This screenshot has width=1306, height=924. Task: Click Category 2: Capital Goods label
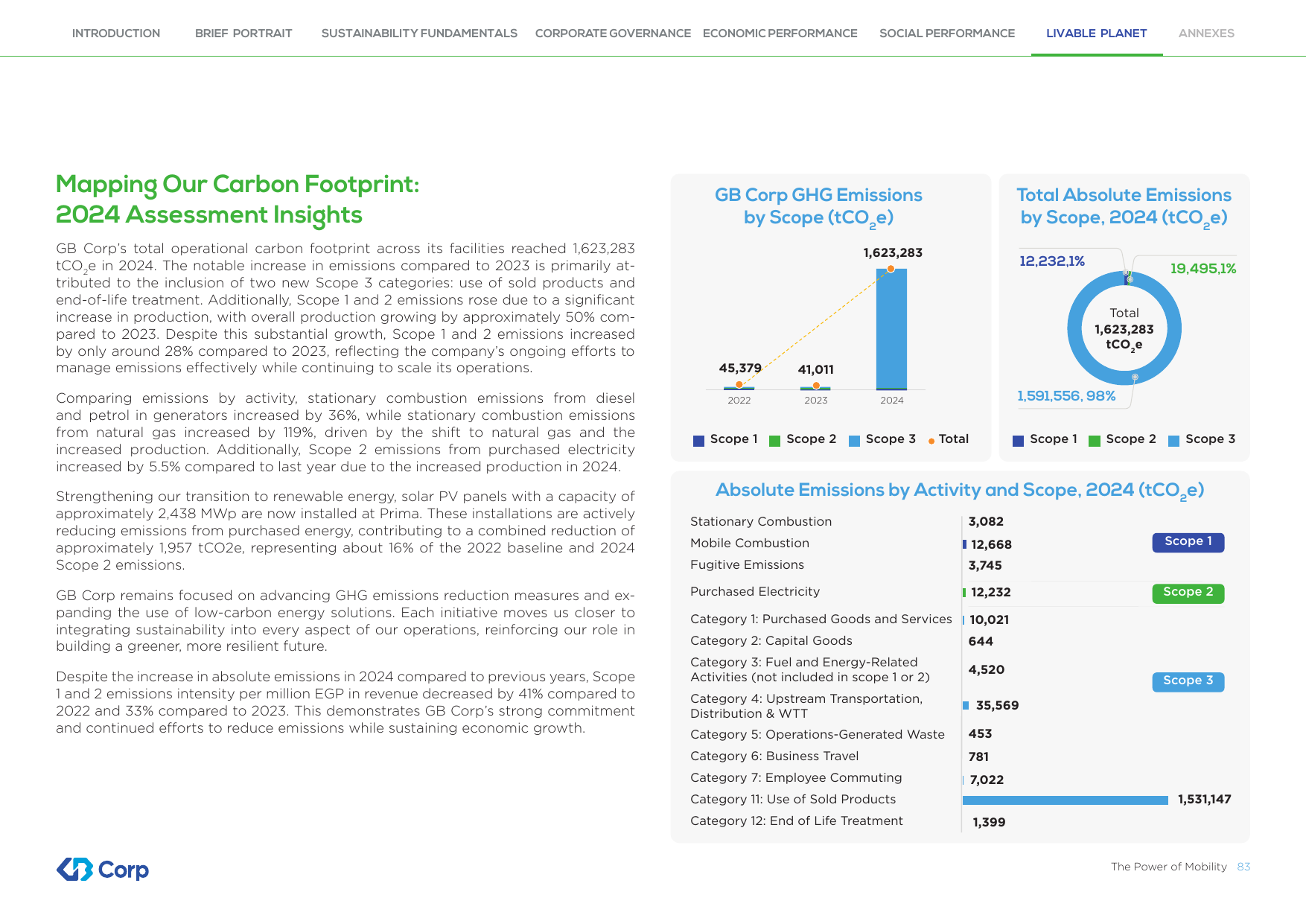[771, 641]
